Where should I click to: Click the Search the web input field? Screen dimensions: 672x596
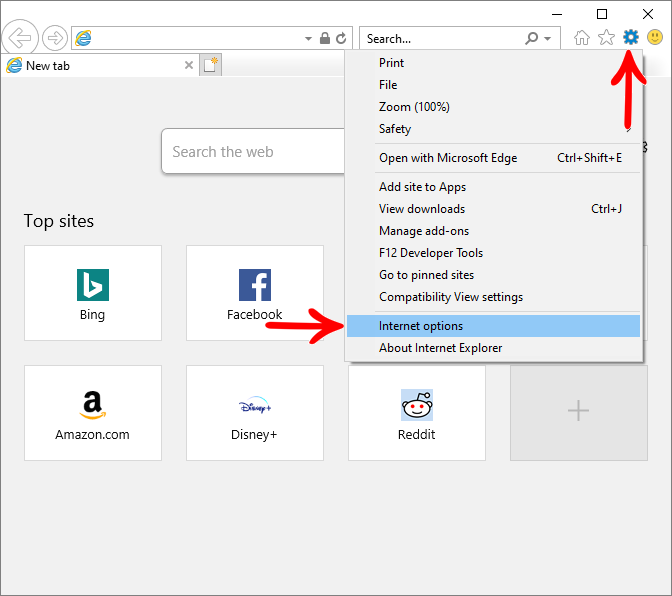(253, 151)
